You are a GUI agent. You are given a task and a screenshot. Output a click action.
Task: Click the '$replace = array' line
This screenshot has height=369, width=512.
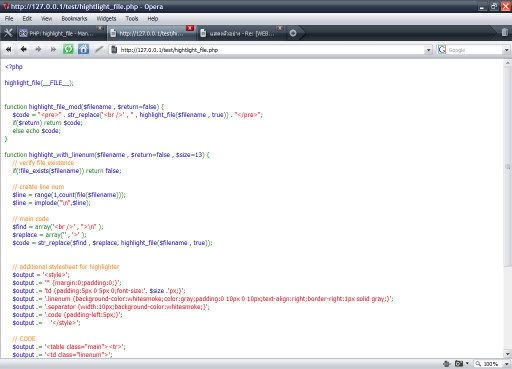point(49,235)
